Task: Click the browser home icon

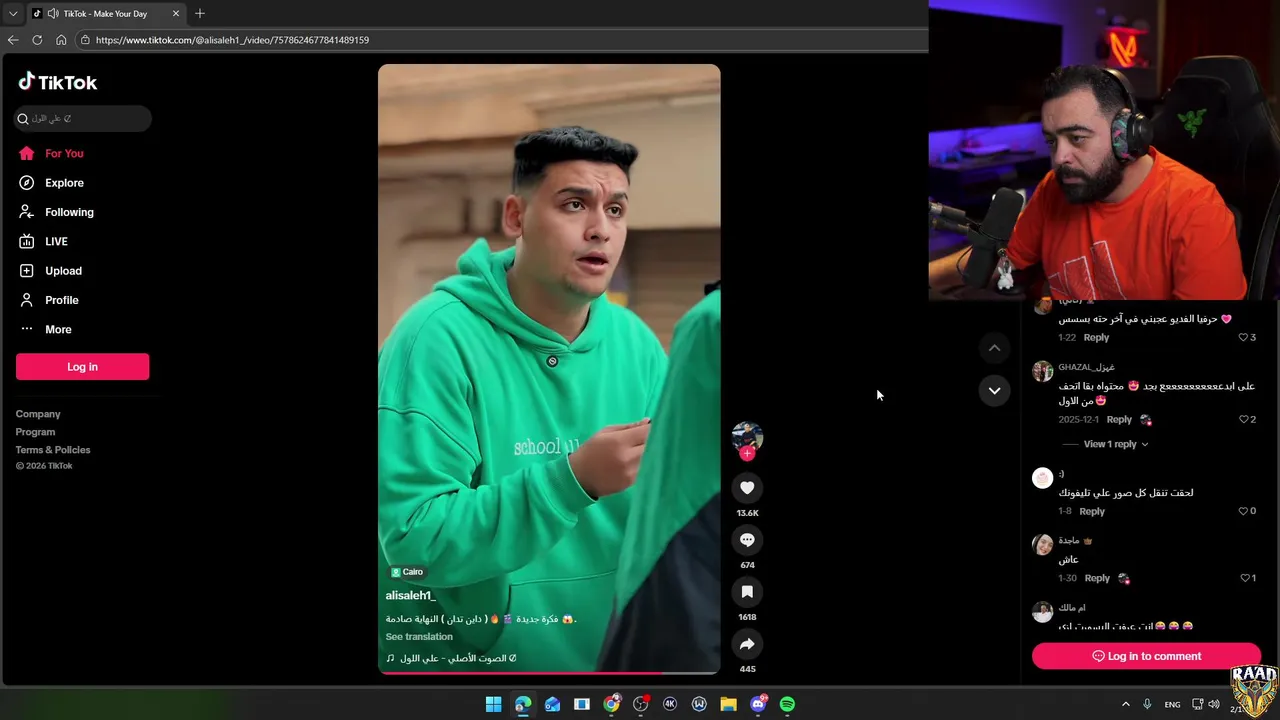Action: 61,40
